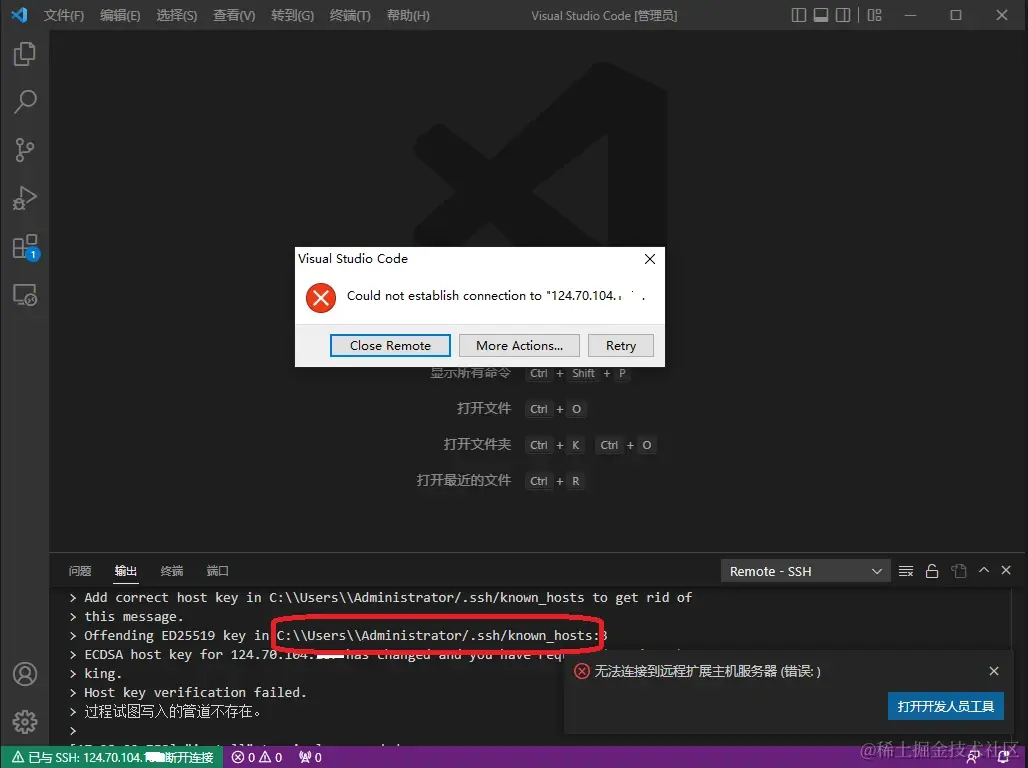Open the Manage gear icon
Screen dimensions: 1028x768
point(25,721)
